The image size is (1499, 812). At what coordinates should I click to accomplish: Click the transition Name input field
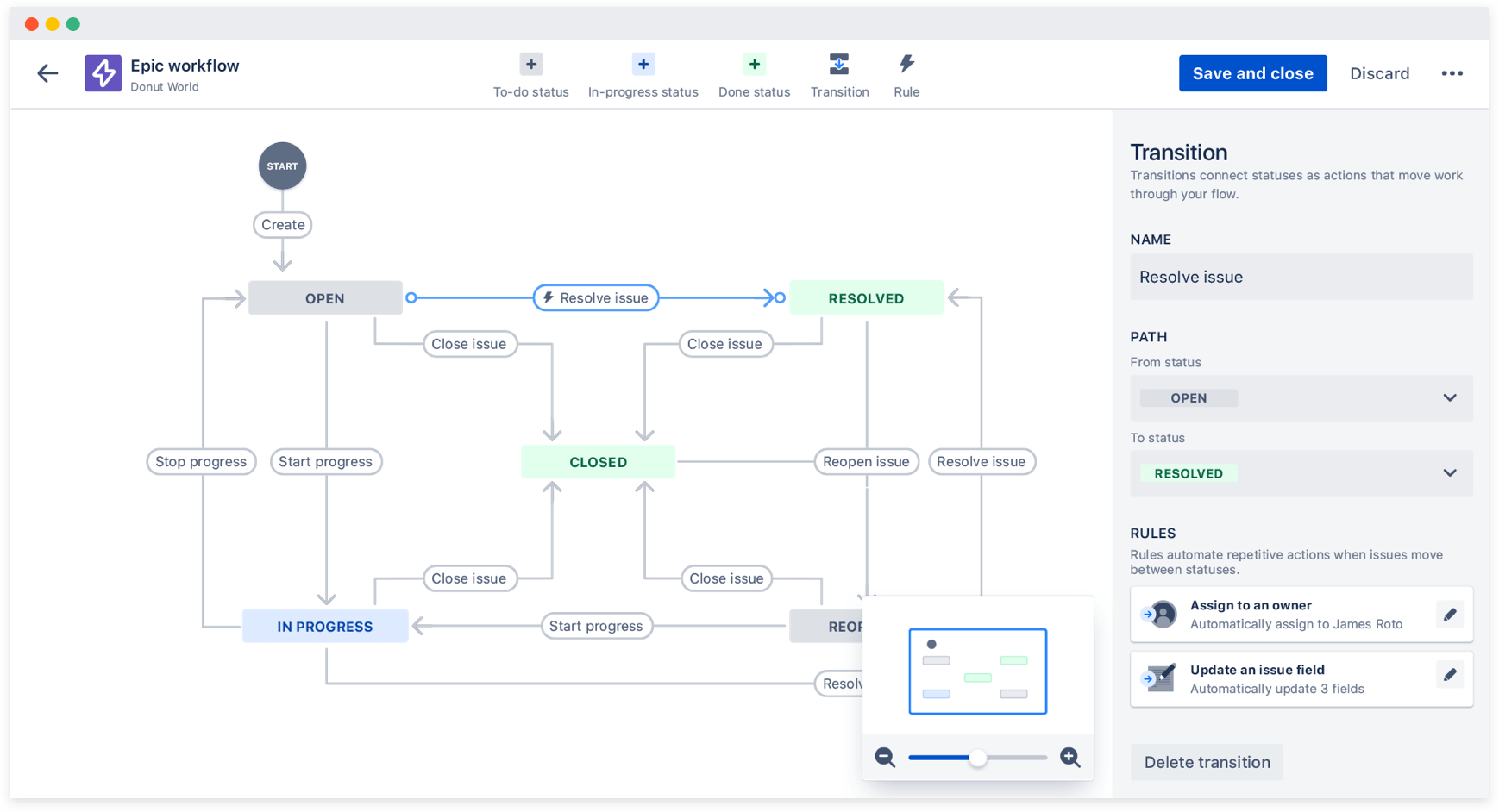pyautogui.click(x=1301, y=277)
